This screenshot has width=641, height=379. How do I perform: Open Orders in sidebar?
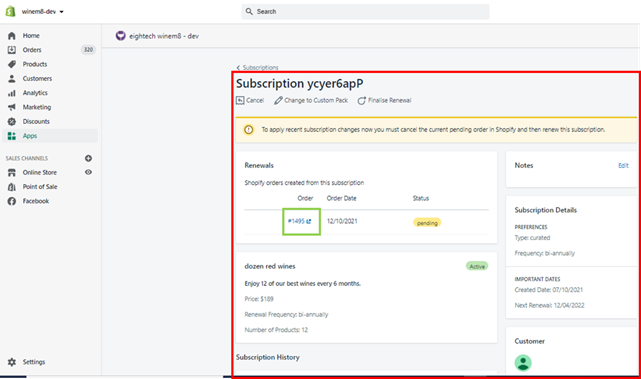tap(32, 50)
